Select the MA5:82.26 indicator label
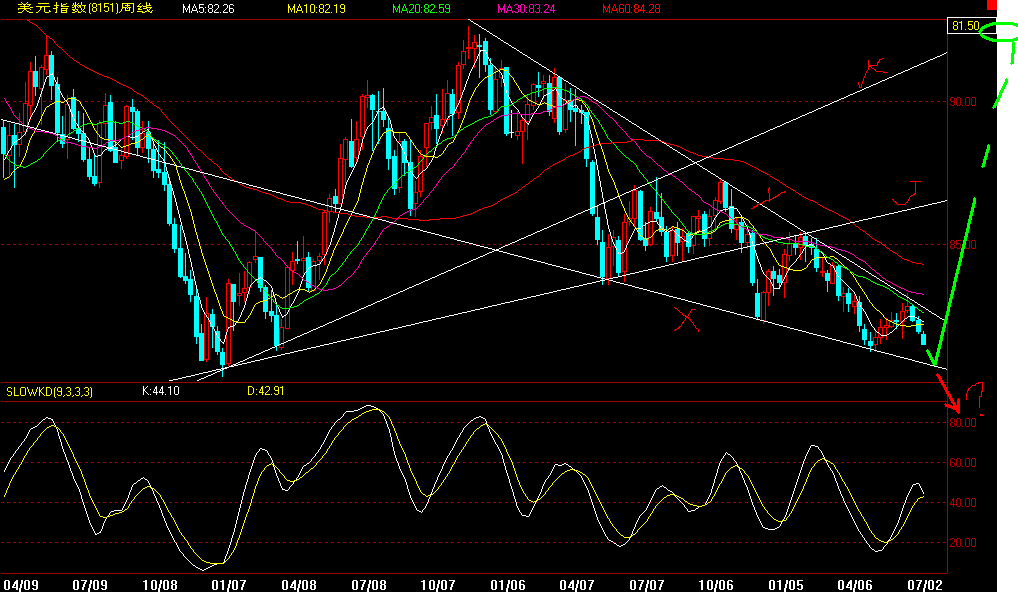The image size is (1018, 592). 208,9
